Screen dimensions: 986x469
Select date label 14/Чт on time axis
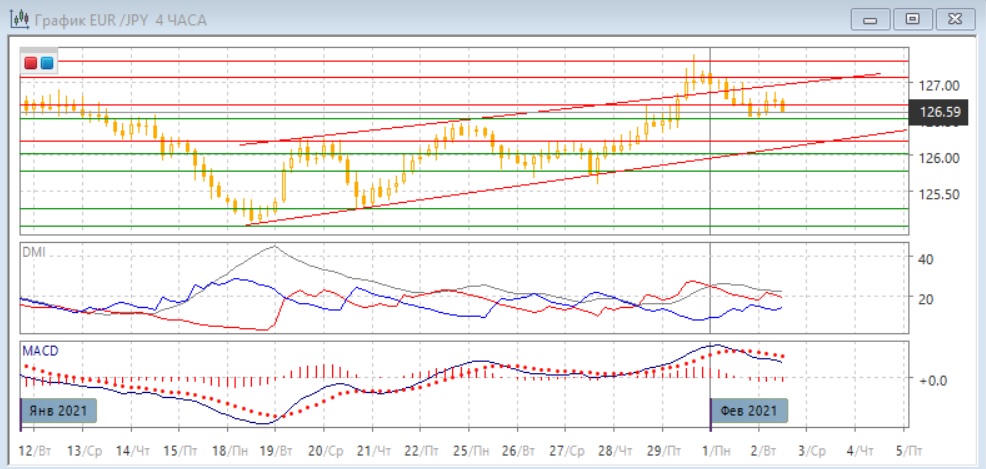click(x=133, y=451)
